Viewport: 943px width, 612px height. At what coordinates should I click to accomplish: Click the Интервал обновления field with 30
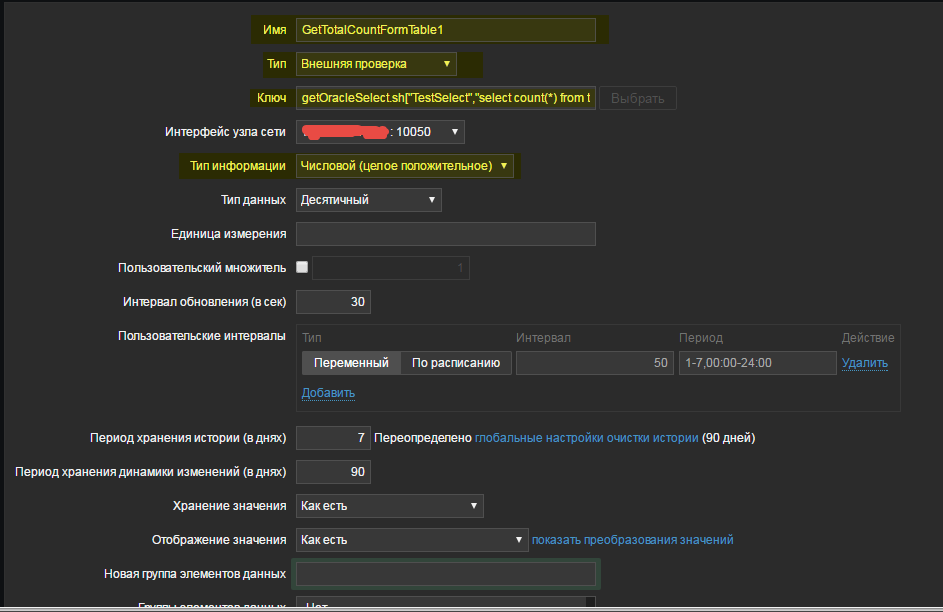click(333, 302)
